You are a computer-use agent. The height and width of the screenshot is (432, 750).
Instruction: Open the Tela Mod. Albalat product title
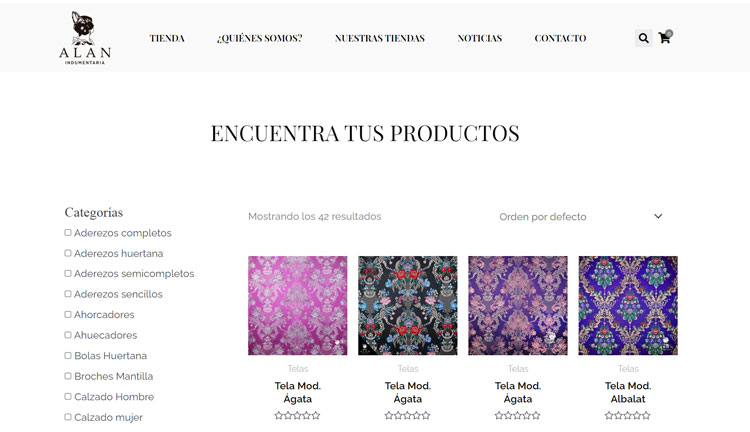[x=628, y=392]
